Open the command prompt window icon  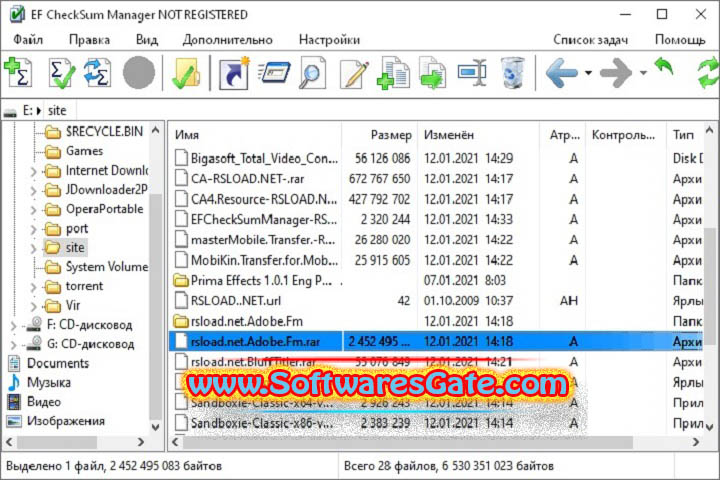coord(274,72)
